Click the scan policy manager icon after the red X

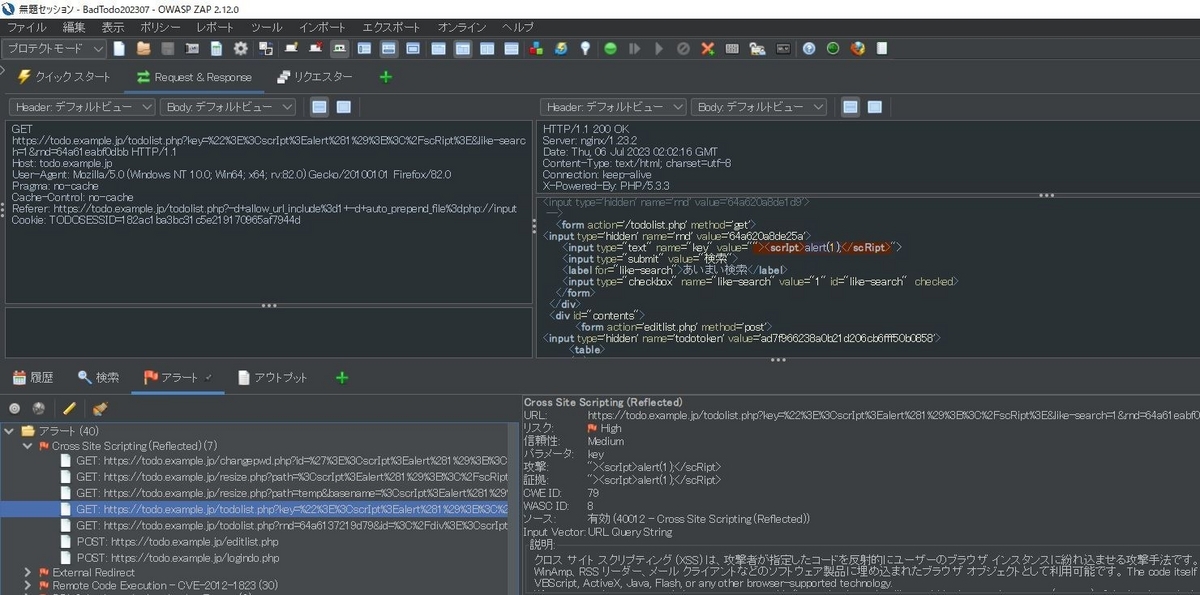pyautogui.click(x=732, y=48)
